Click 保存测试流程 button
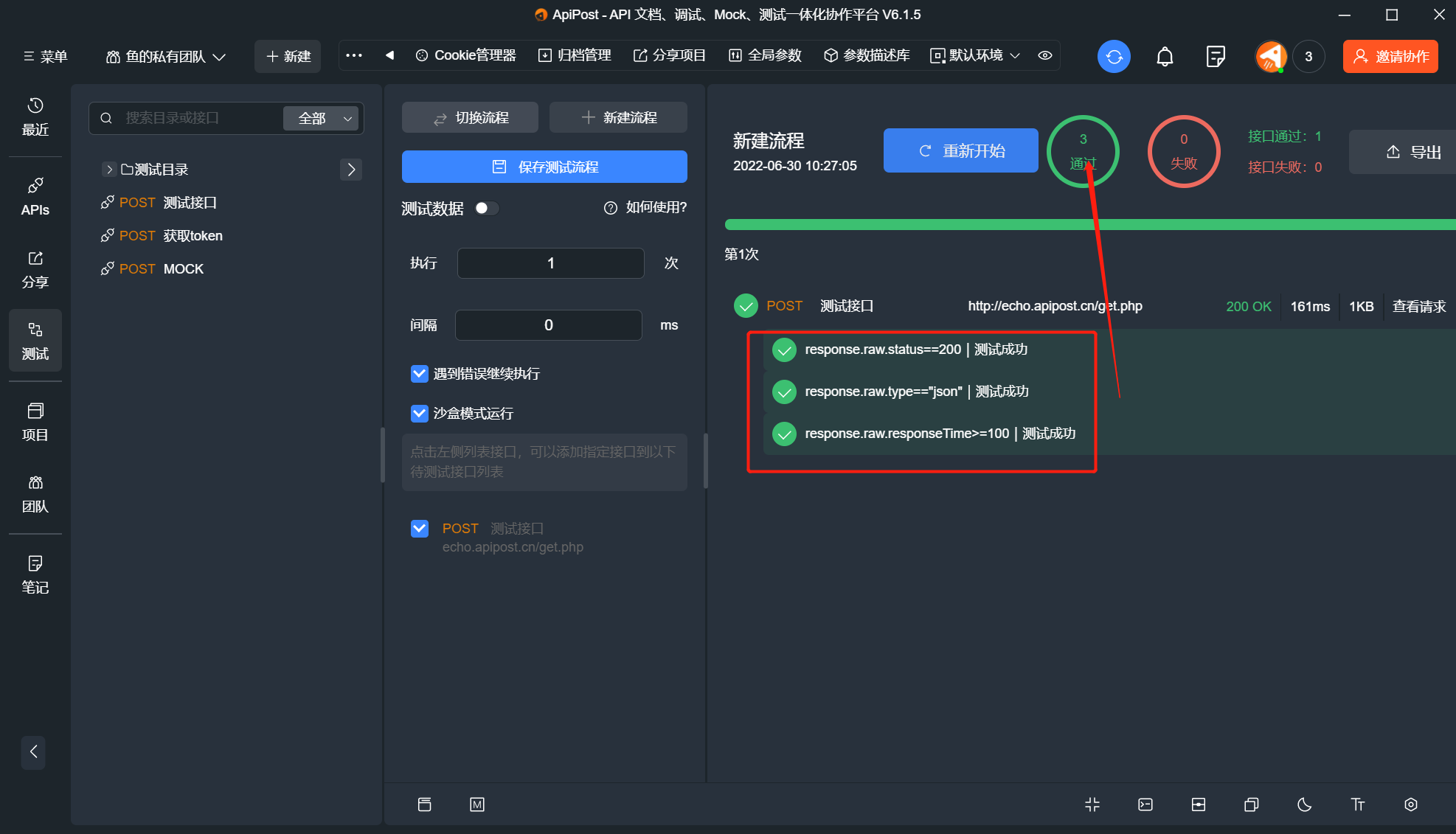Viewport: 1456px width, 834px height. click(x=544, y=167)
